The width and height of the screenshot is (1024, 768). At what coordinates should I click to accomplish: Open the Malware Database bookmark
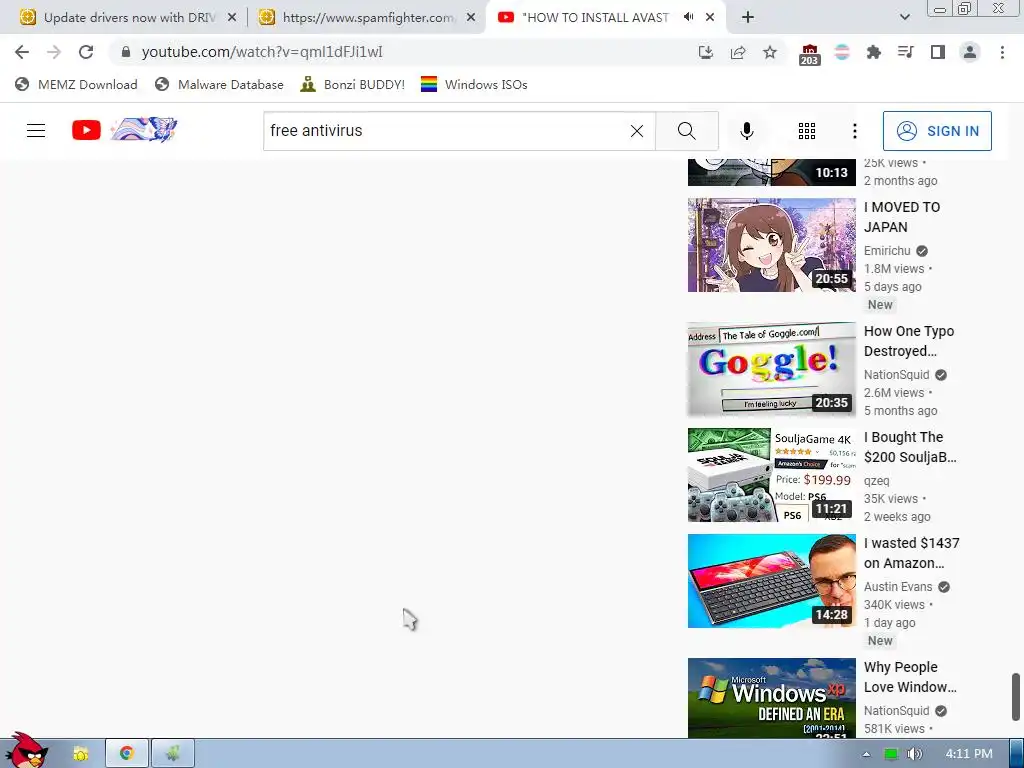point(220,84)
